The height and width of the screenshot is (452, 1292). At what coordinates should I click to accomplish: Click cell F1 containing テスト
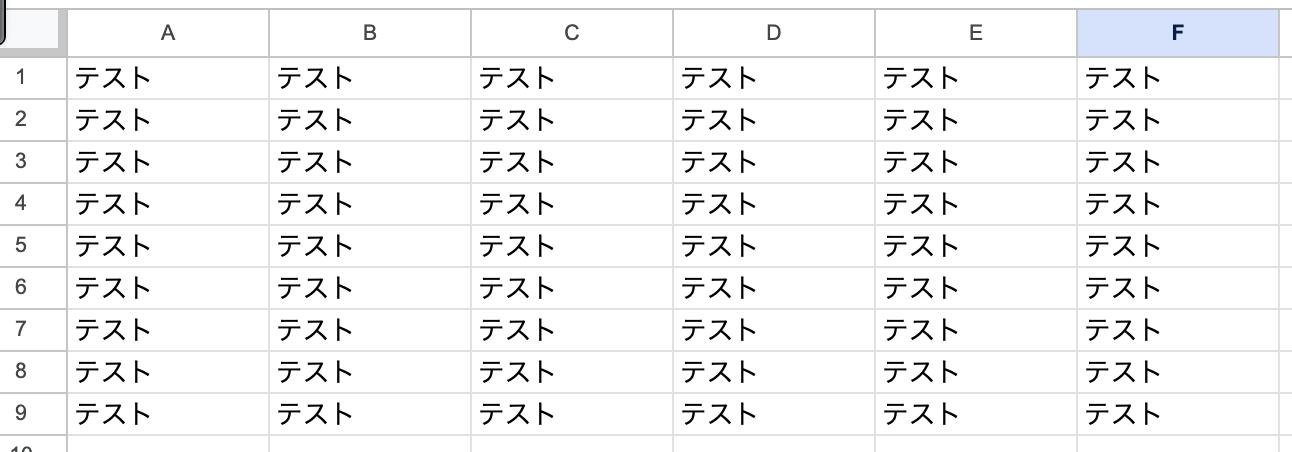[x=1178, y=78]
